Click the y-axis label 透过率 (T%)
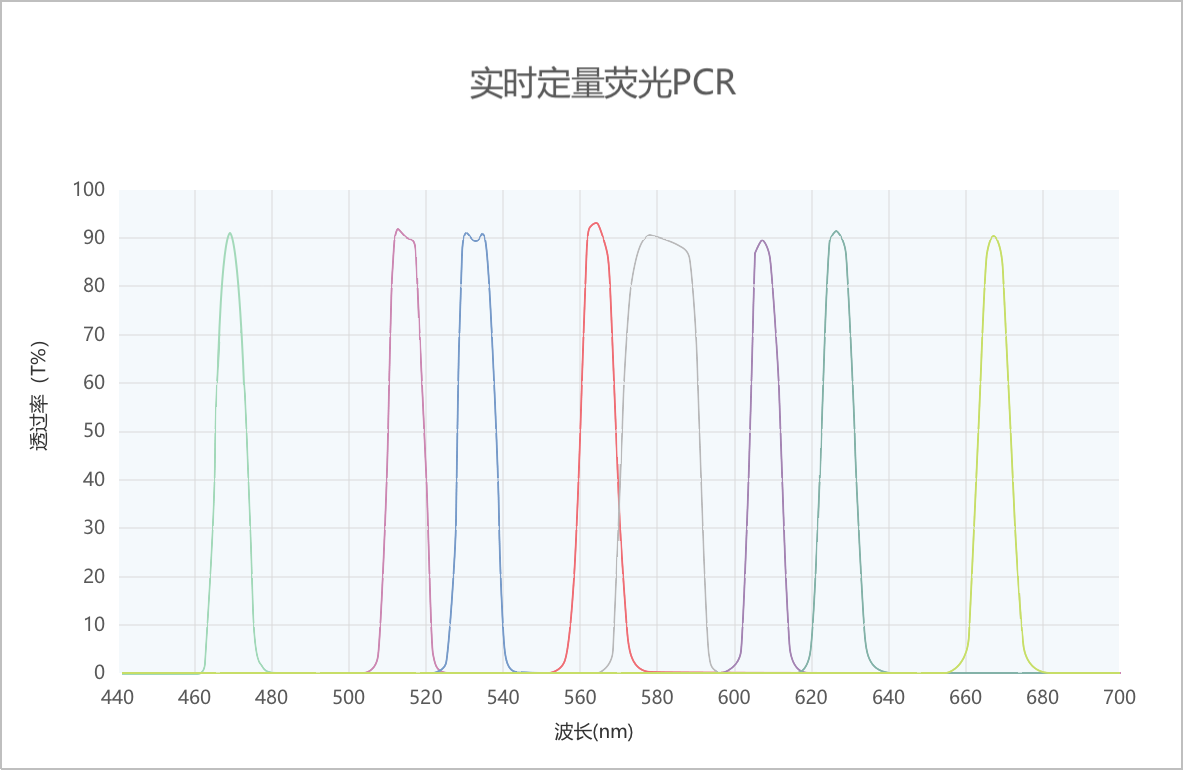The height and width of the screenshot is (783, 1184). point(40,396)
